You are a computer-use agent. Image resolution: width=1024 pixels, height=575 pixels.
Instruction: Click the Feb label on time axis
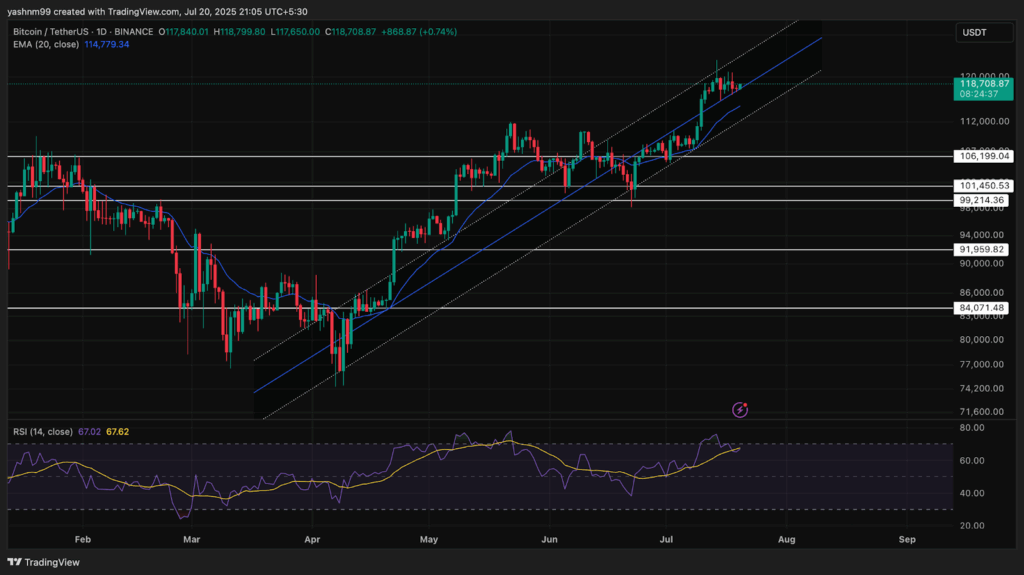tap(83, 540)
